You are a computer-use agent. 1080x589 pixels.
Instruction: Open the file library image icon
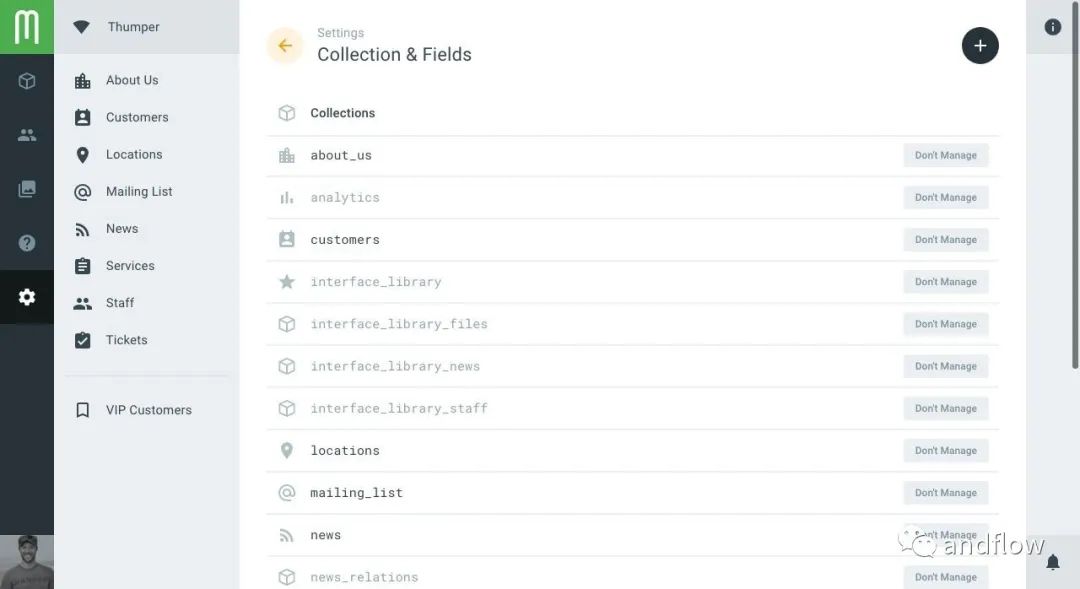click(27, 189)
